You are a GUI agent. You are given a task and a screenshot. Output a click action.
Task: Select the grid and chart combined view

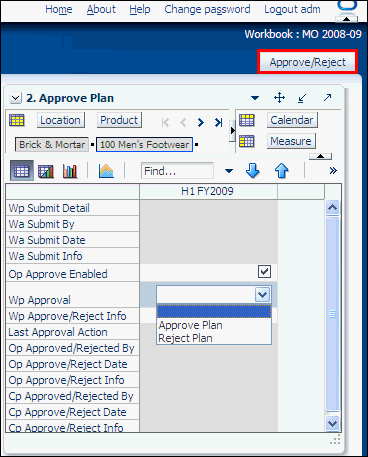pos(46,171)
